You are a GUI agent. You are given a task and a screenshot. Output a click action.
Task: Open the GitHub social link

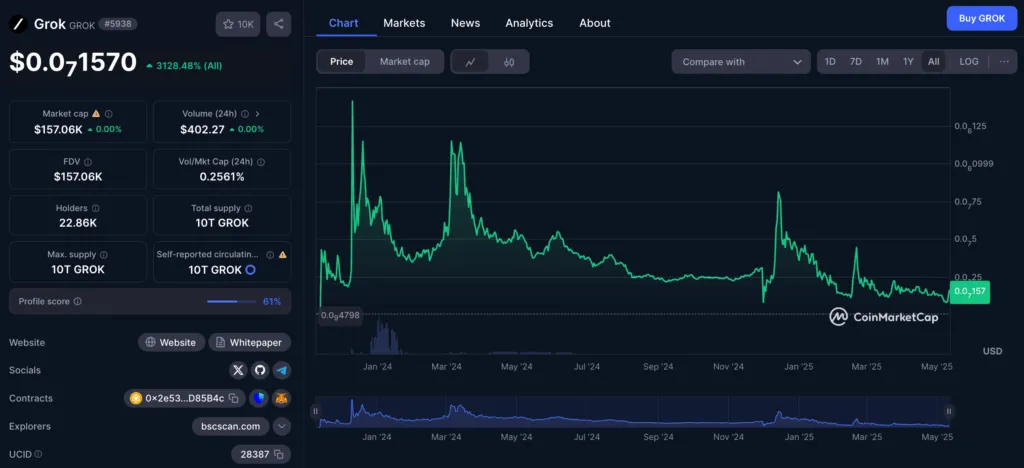[x=260, y=370]
